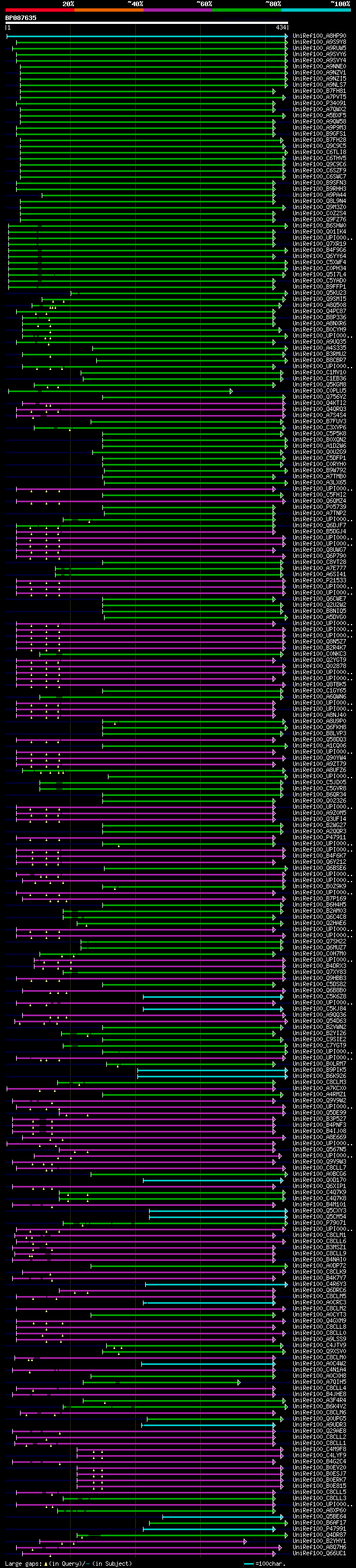Image resolution: width=356 pixels, height=1568 pixels.
Task: Select the BP087635 query label
Action: pos(21,18)
